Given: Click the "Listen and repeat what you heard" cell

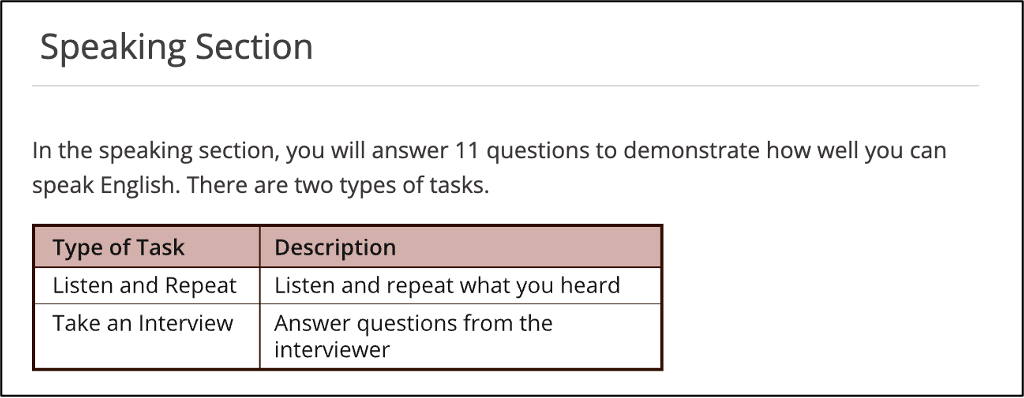Looking at the screenshot, I should click(x=461, y=286).
